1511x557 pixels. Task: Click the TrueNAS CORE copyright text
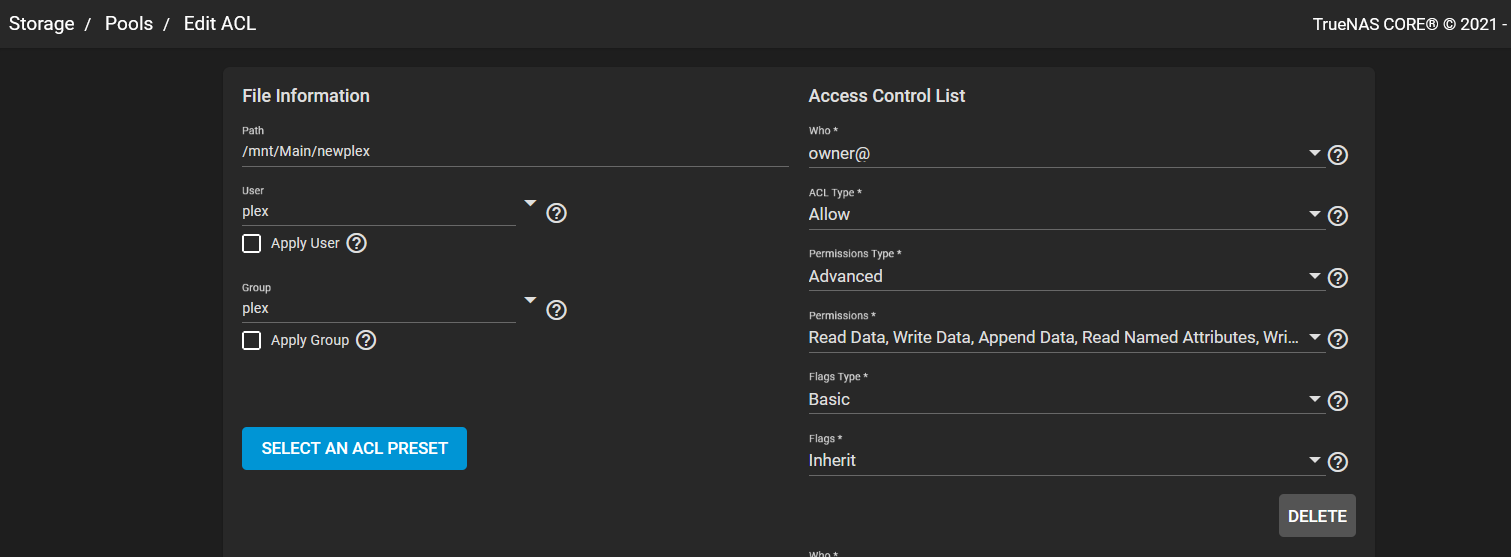coord(1410,24)
